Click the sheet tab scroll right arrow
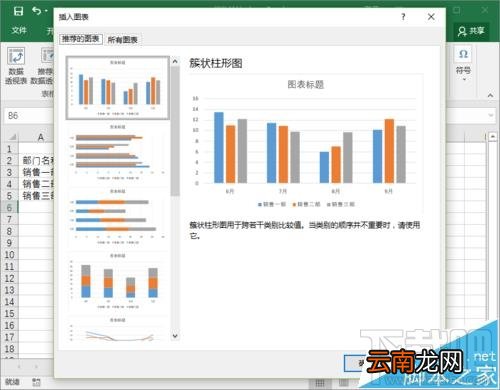The image size is (500, 390). pyautogui.click(x=36, y=367)
